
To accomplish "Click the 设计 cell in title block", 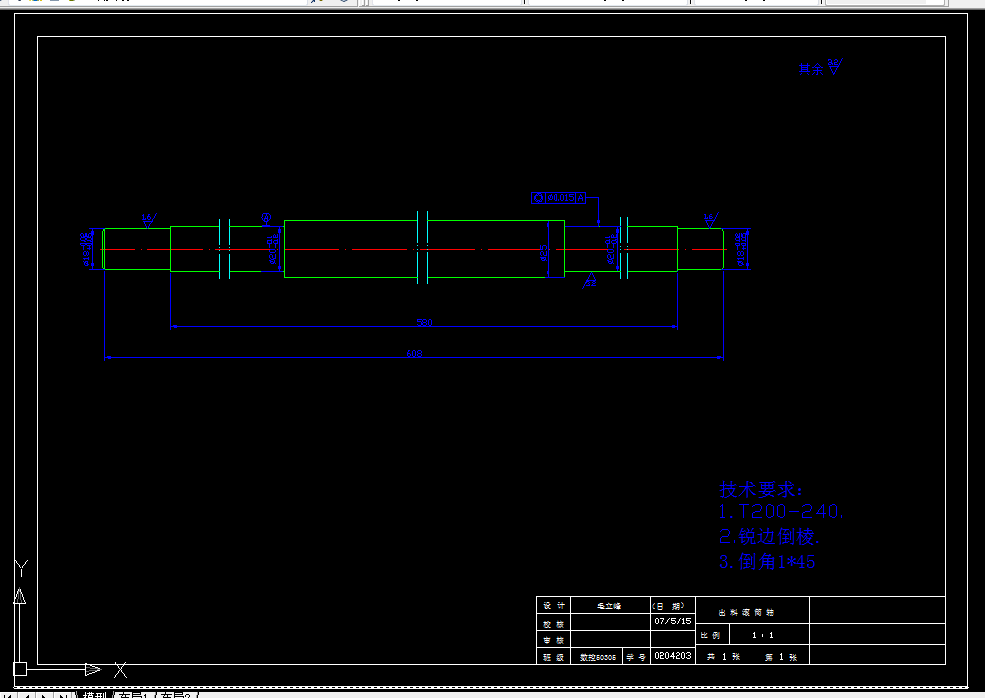I will coord(553,606).
